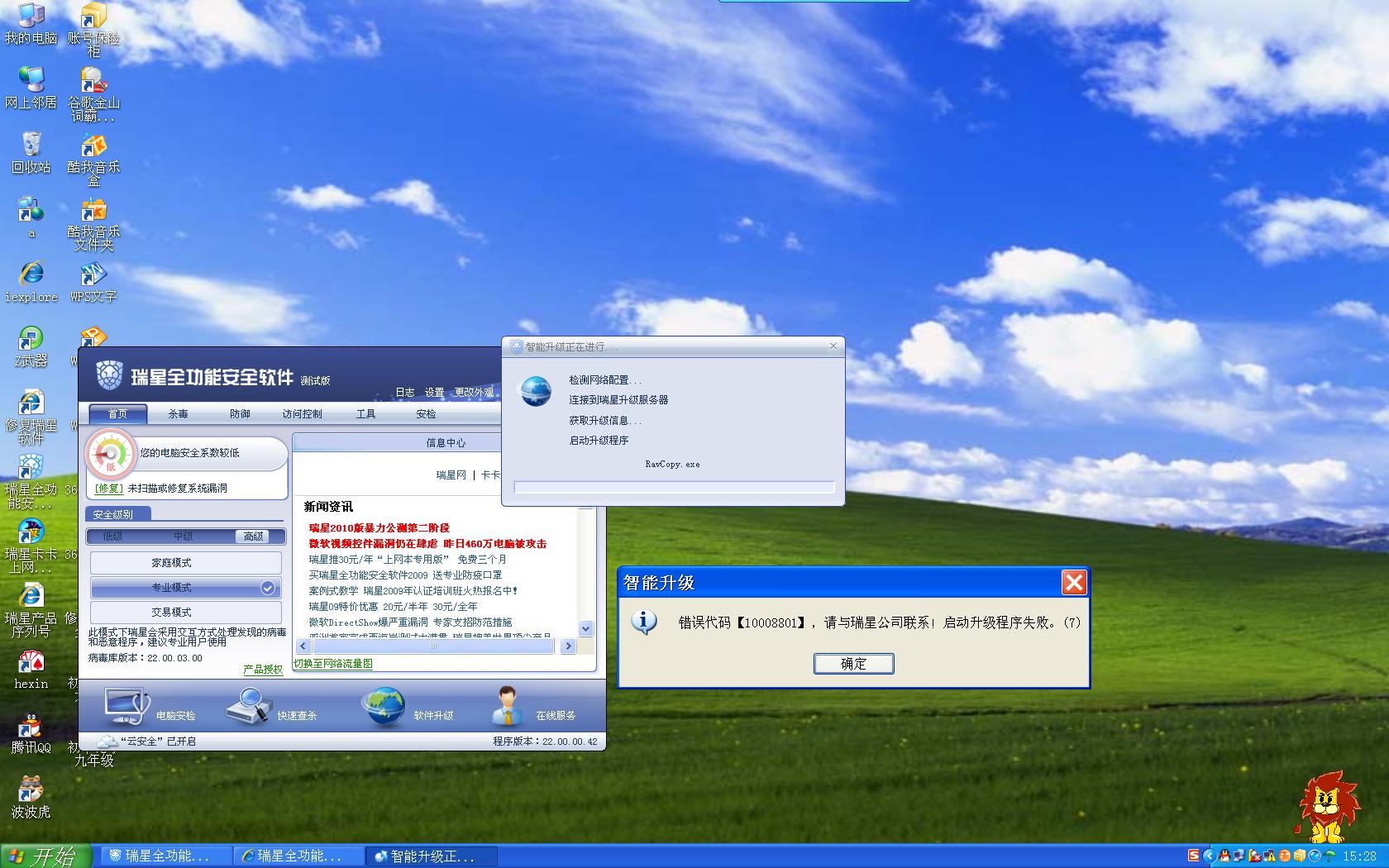The width and height of the screenshot is (1389, 868).
Task: Open 波波虎 desktop icon
Action: pos(31,798)
